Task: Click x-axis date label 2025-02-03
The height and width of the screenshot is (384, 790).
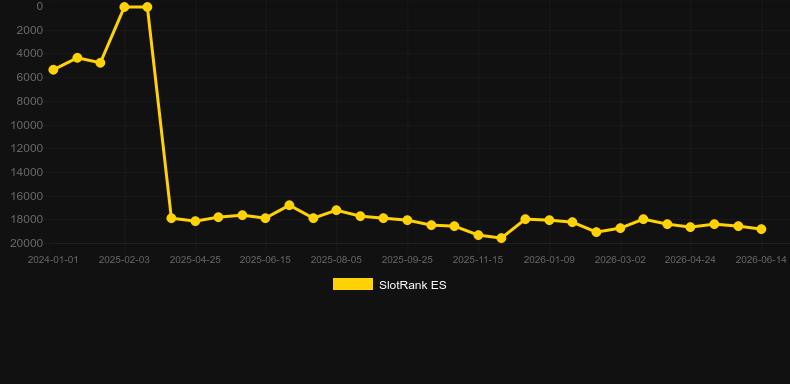Action: pyautogui.click(x=124, y=260)
